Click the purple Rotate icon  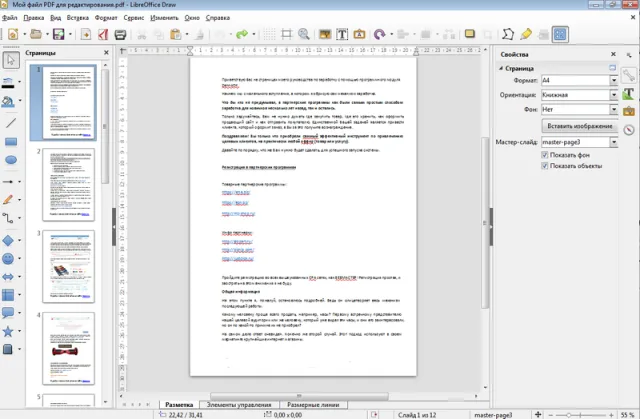(380, 34)
